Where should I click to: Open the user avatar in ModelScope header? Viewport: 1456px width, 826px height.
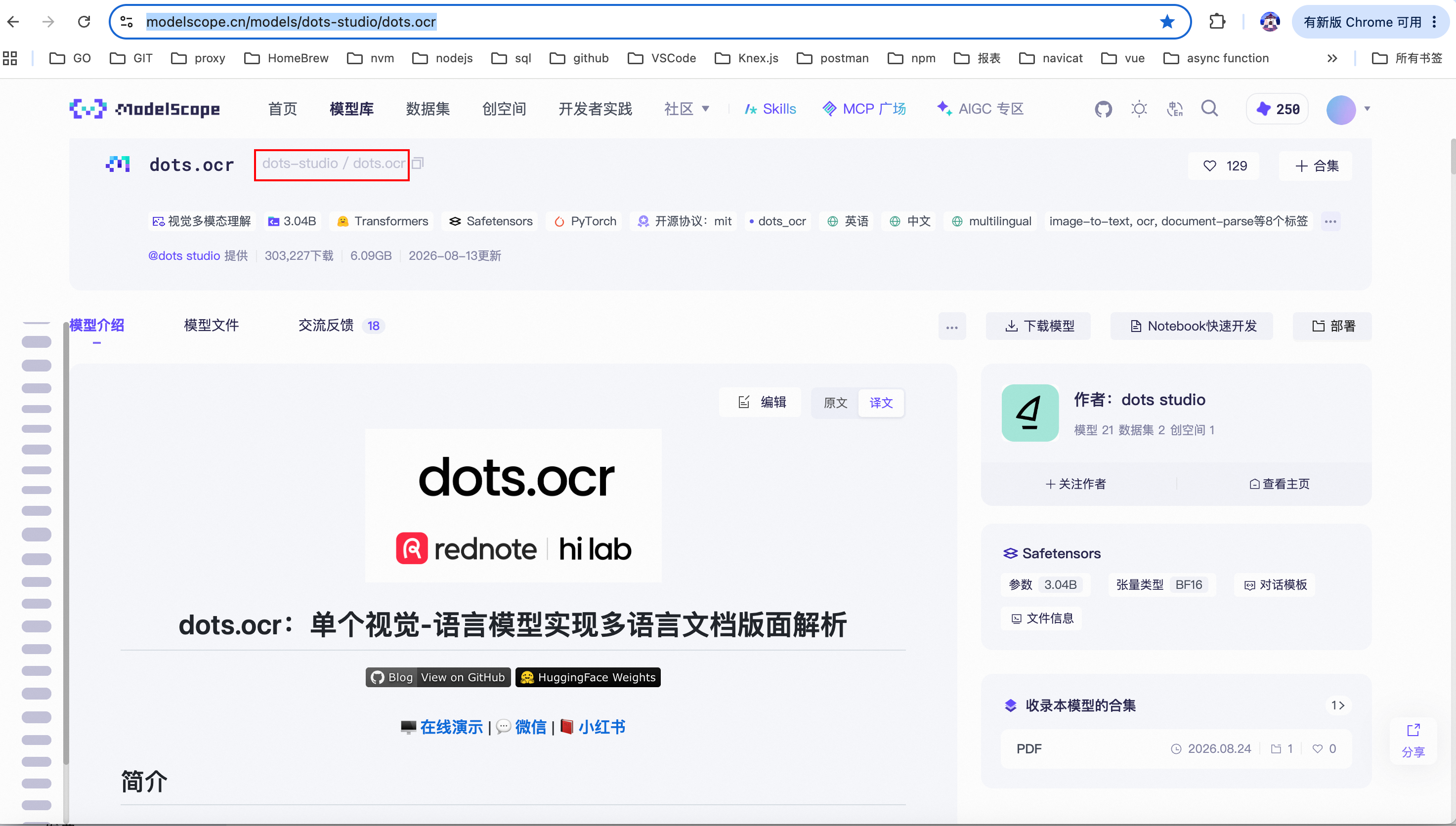pyautogui.click(x=1341, y=110)
